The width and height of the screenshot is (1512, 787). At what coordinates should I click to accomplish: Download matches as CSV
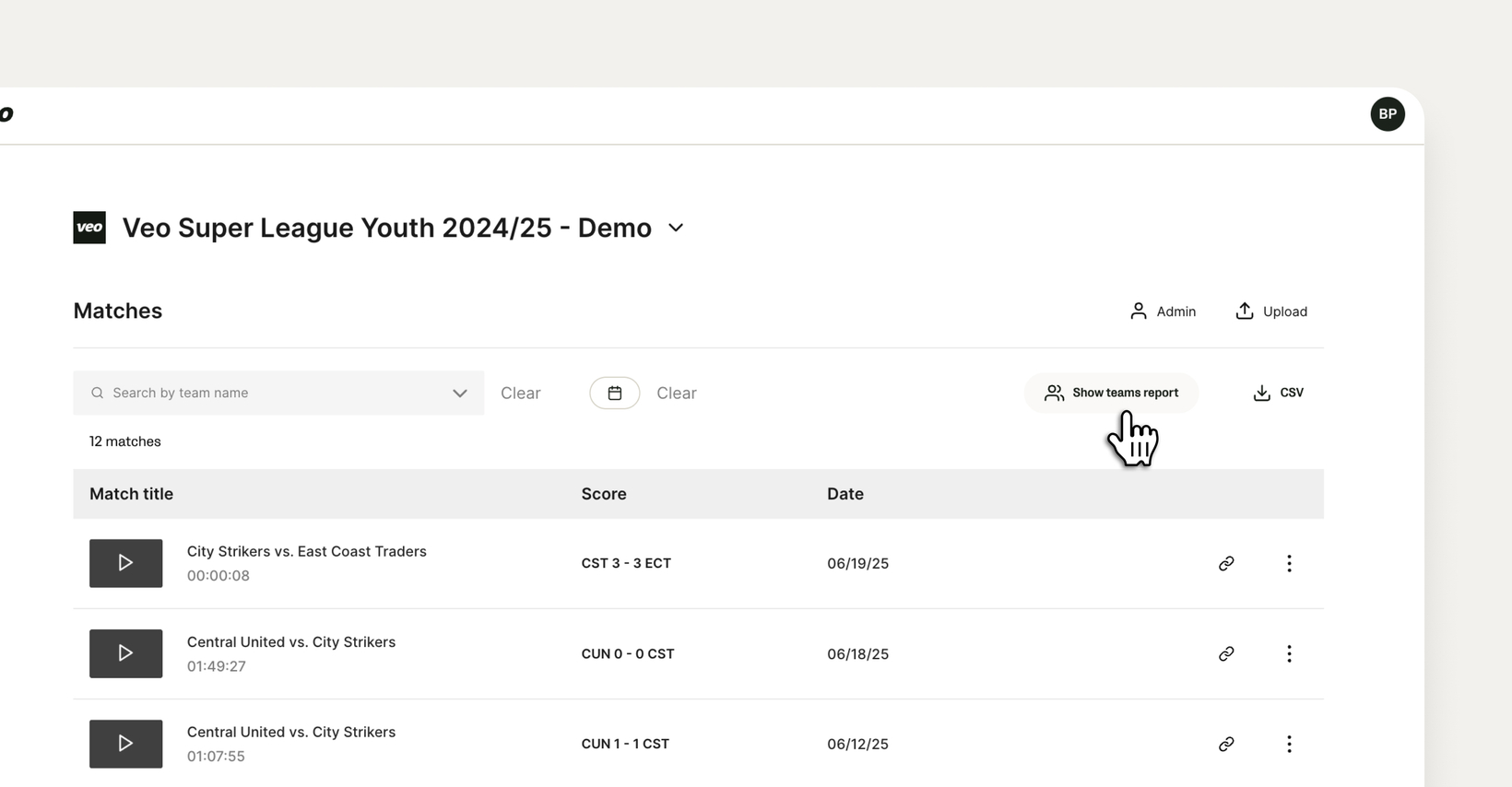click(1278, 393)
